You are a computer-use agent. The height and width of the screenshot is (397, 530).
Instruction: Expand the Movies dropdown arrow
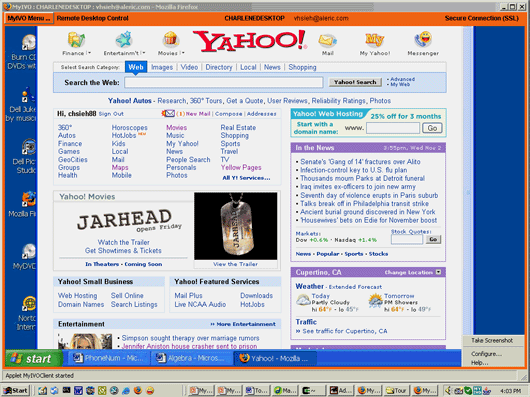(182, 53)
